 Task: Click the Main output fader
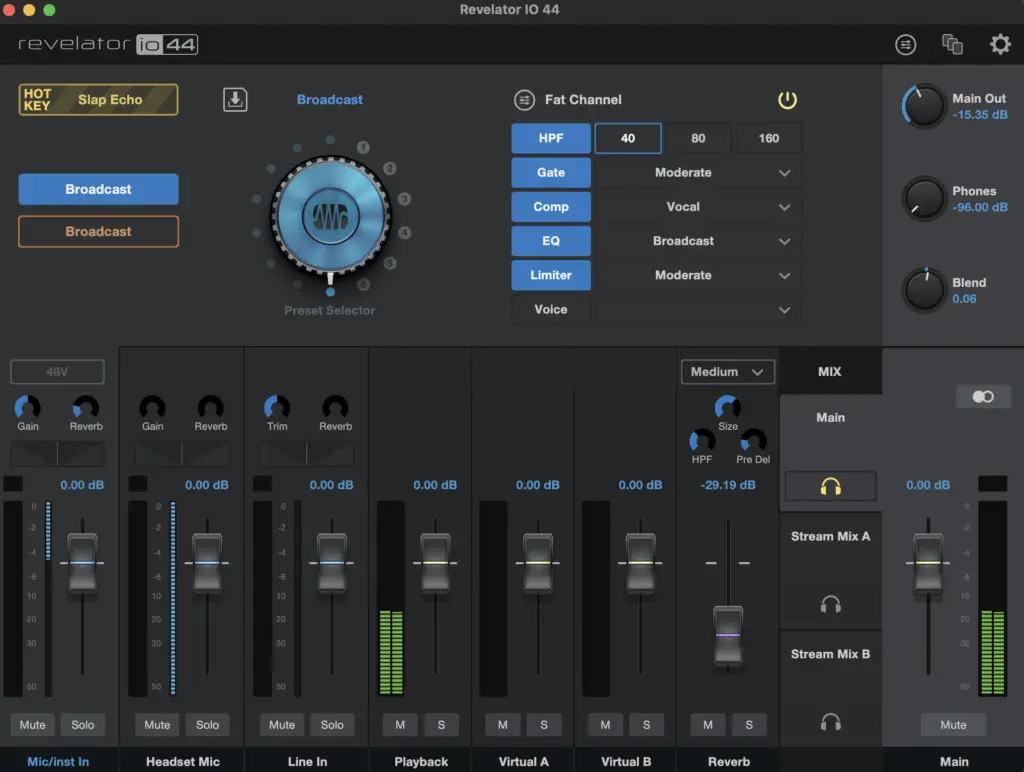(x=928, y=563)
